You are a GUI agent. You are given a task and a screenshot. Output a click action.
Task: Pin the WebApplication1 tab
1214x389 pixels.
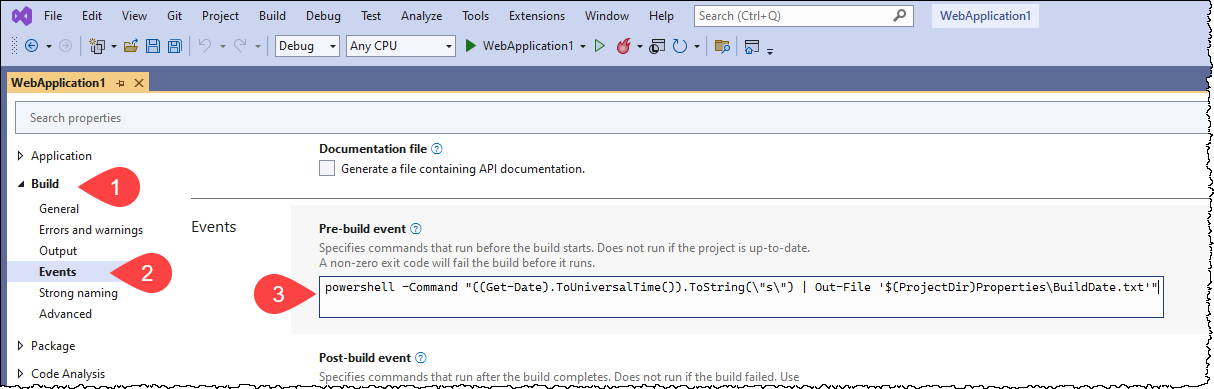tap(120, 82)
